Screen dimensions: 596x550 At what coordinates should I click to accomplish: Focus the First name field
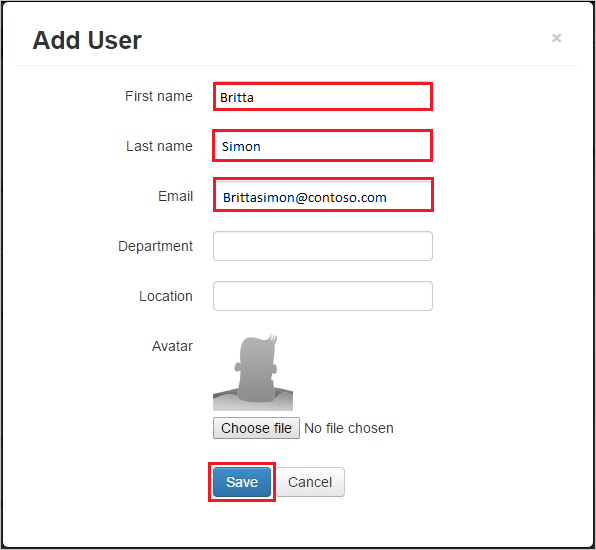tap(323, 97)
